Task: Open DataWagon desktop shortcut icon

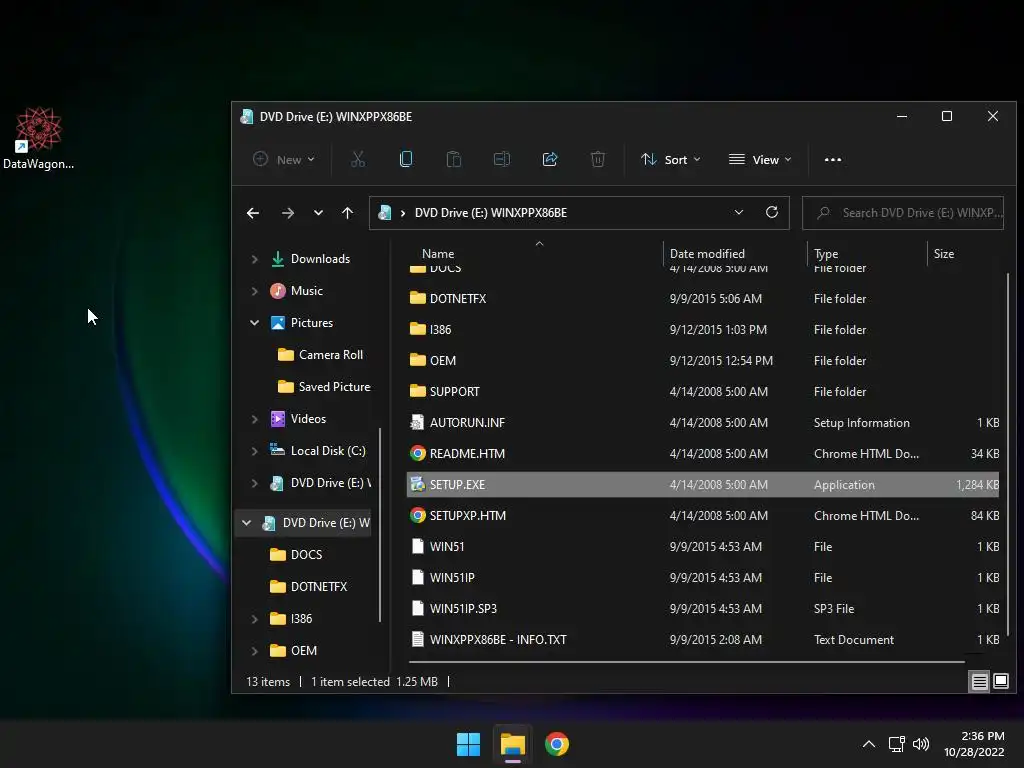Action: [39, 138]
